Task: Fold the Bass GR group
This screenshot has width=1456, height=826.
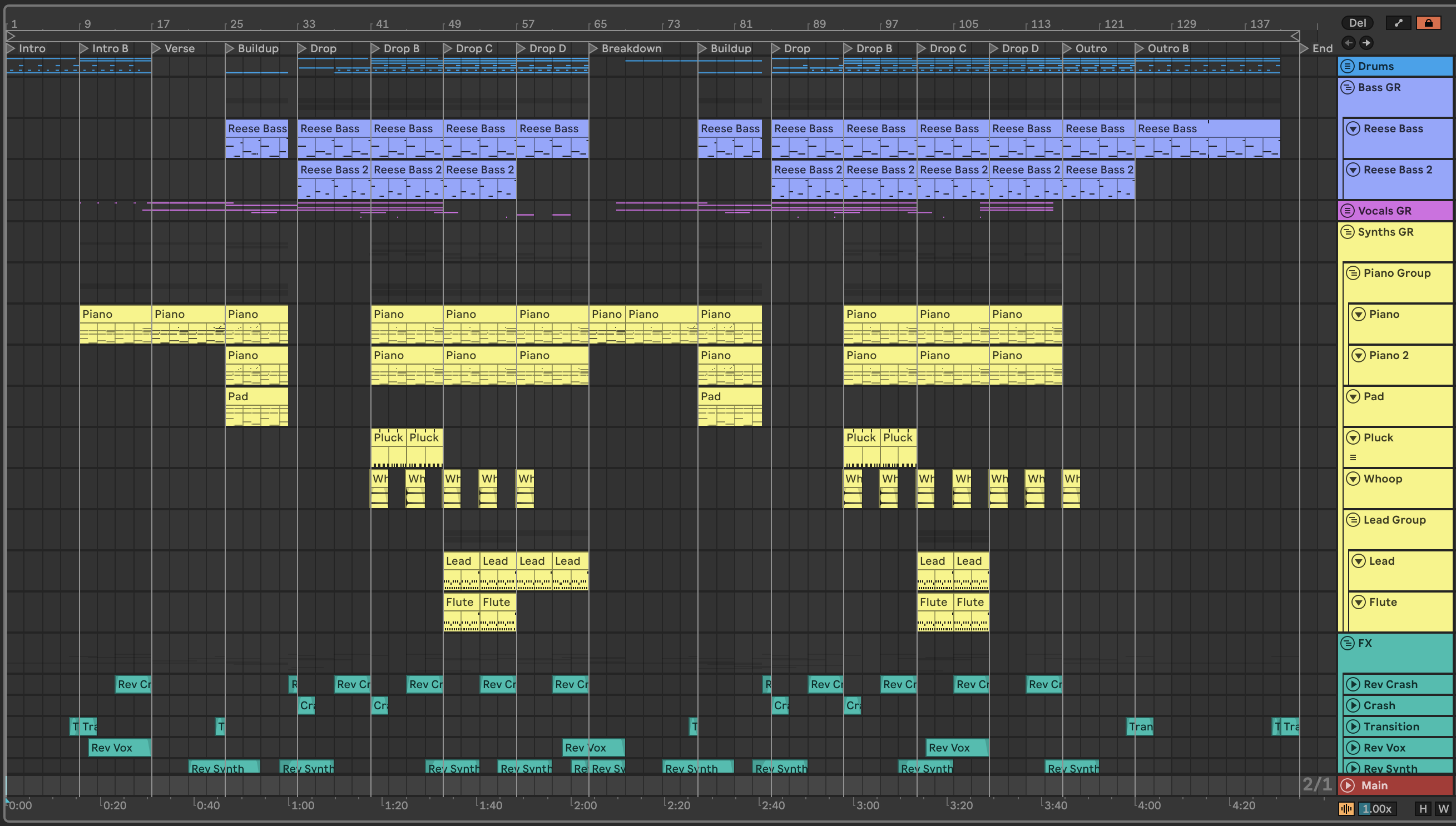Action: point(1348,87)
